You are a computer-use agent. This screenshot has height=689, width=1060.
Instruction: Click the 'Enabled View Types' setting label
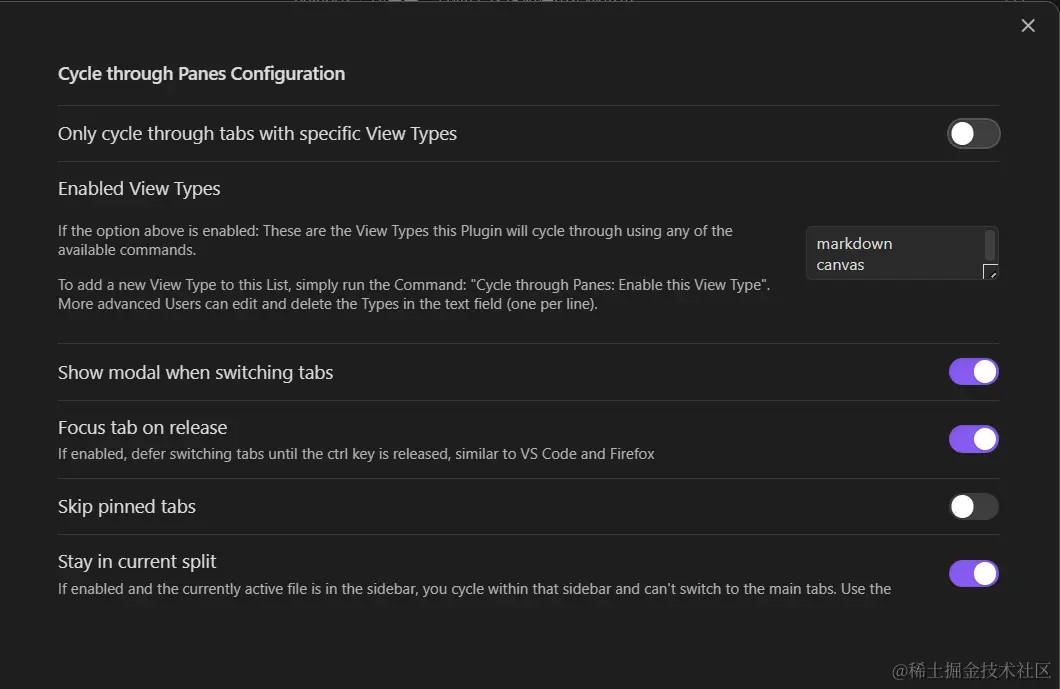click(139, 189)
